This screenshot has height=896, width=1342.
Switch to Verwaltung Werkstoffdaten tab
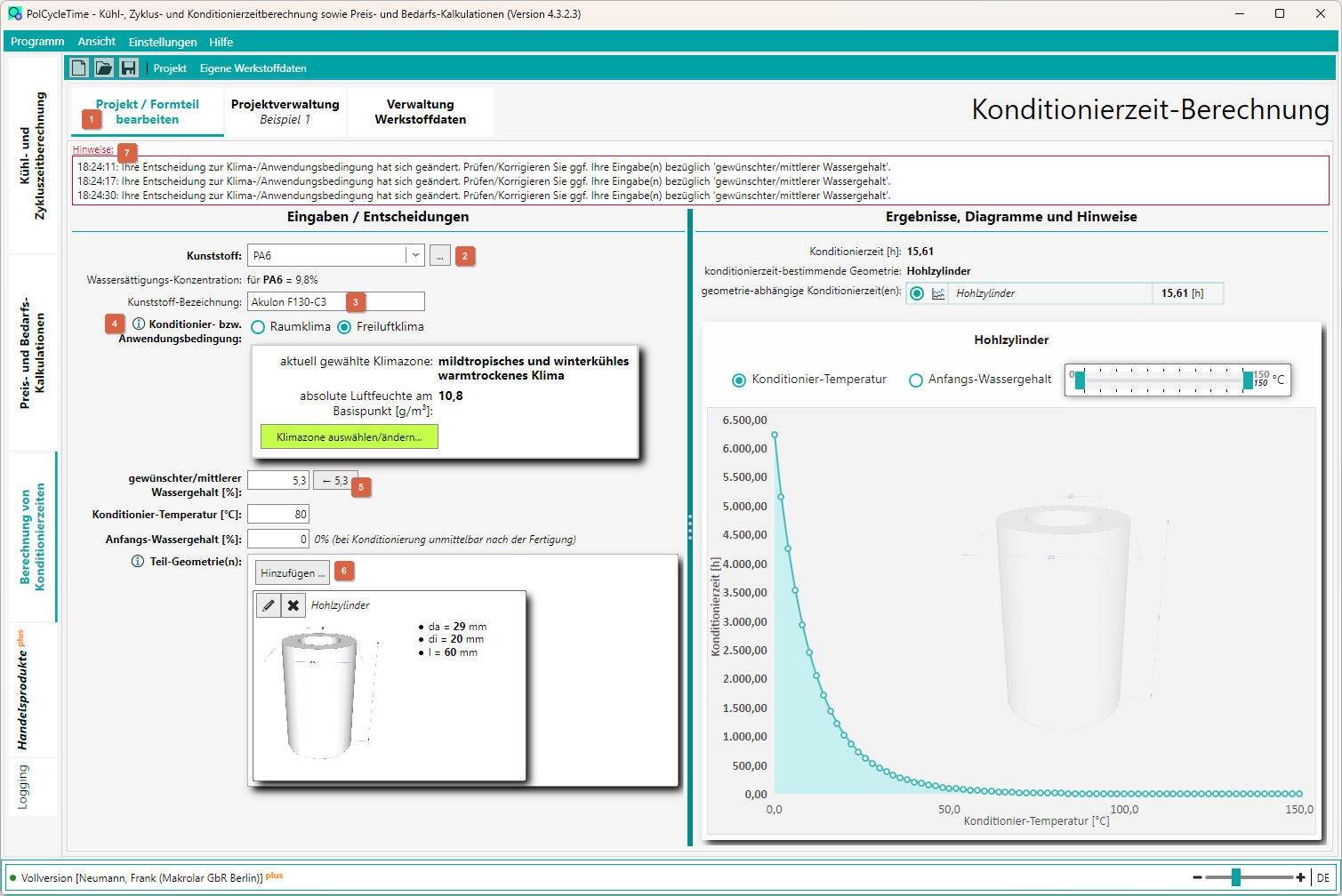click(420, 112)
